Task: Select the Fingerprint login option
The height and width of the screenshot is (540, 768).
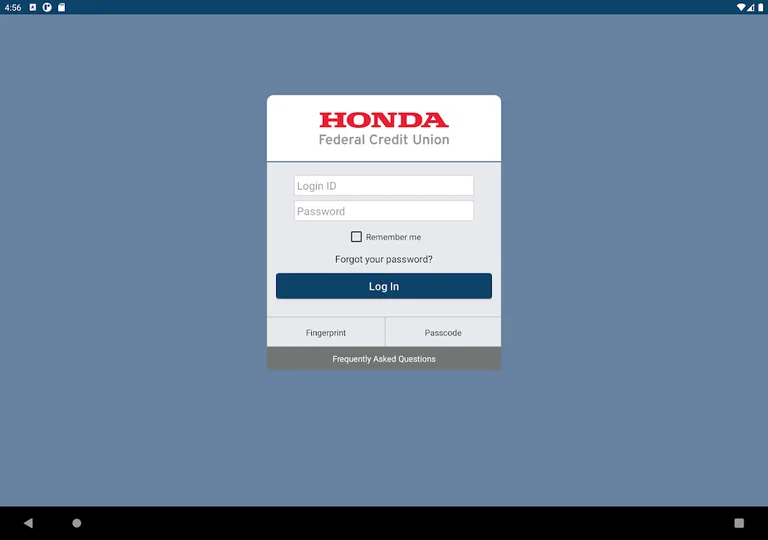Action: [326, 333]
